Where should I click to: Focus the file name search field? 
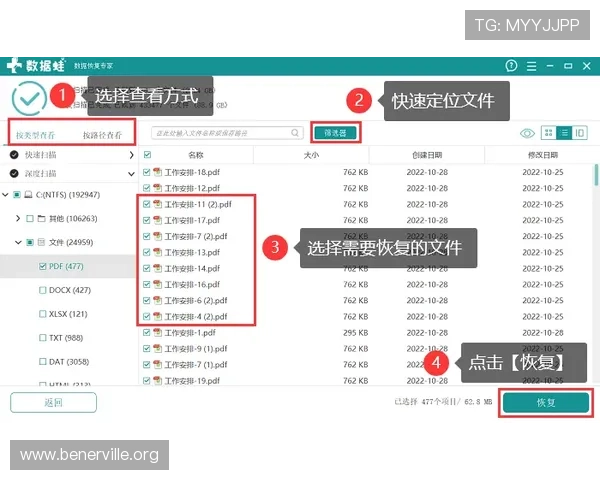pyautogui.click(x=227, y=133)
